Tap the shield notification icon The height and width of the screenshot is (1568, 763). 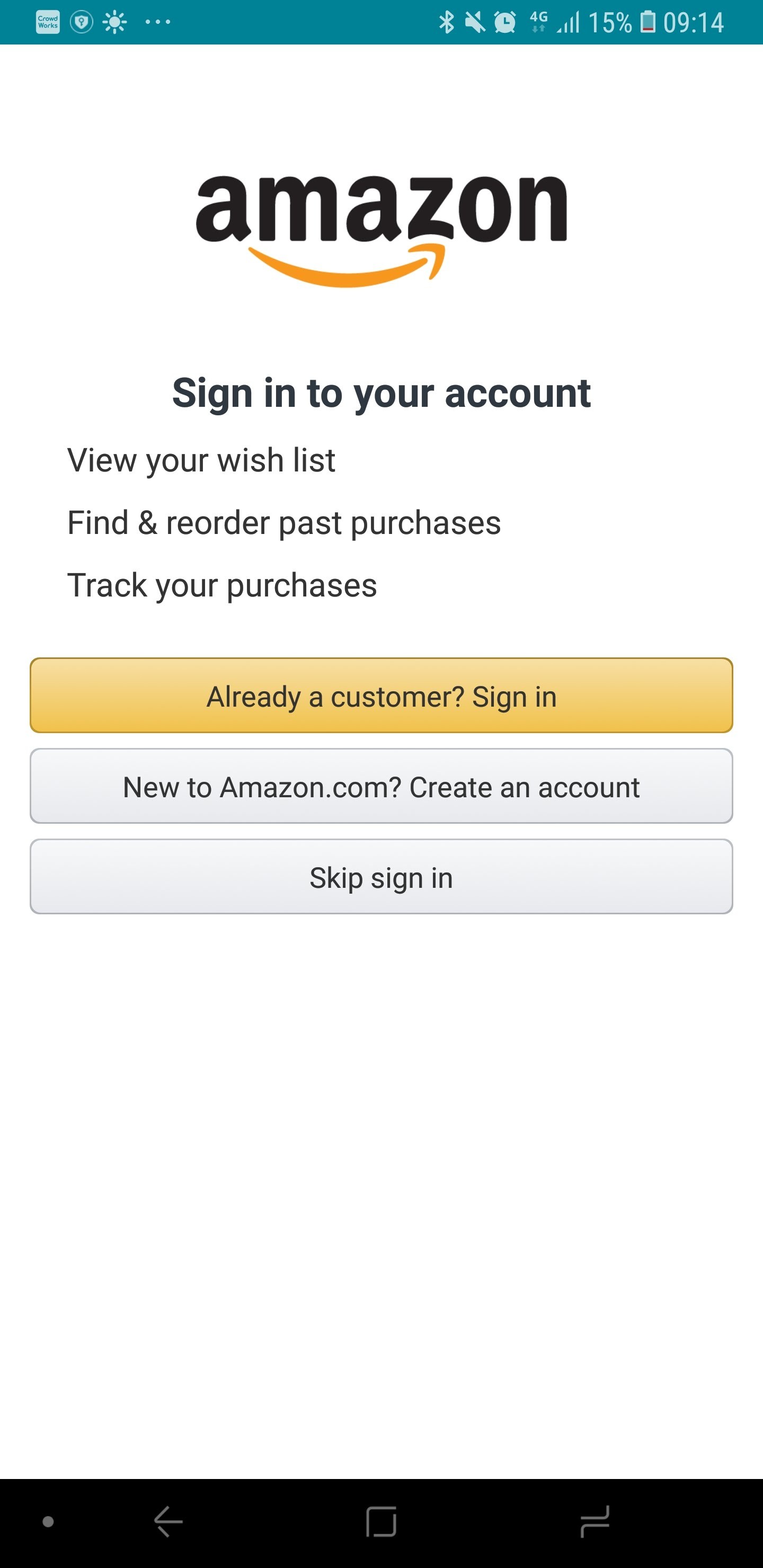[x=81, y=23]
